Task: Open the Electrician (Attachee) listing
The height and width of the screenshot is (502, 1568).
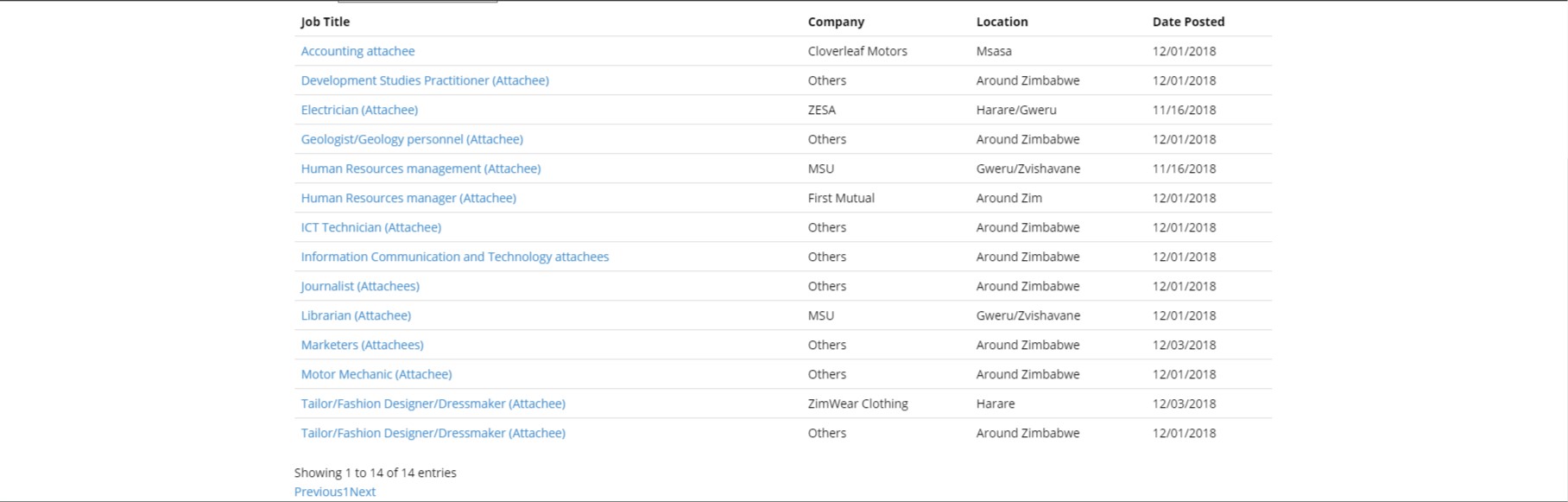Action: pos(359,110)
